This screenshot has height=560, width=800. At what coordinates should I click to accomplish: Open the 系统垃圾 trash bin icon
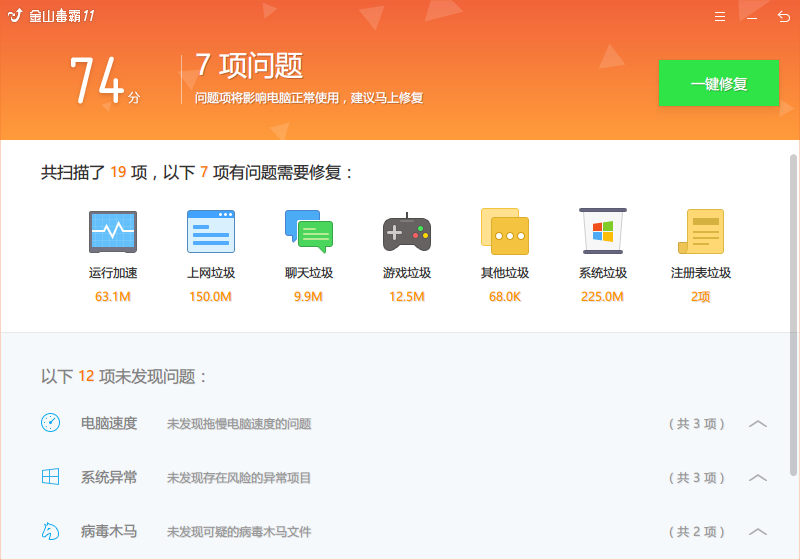point(603,232)
